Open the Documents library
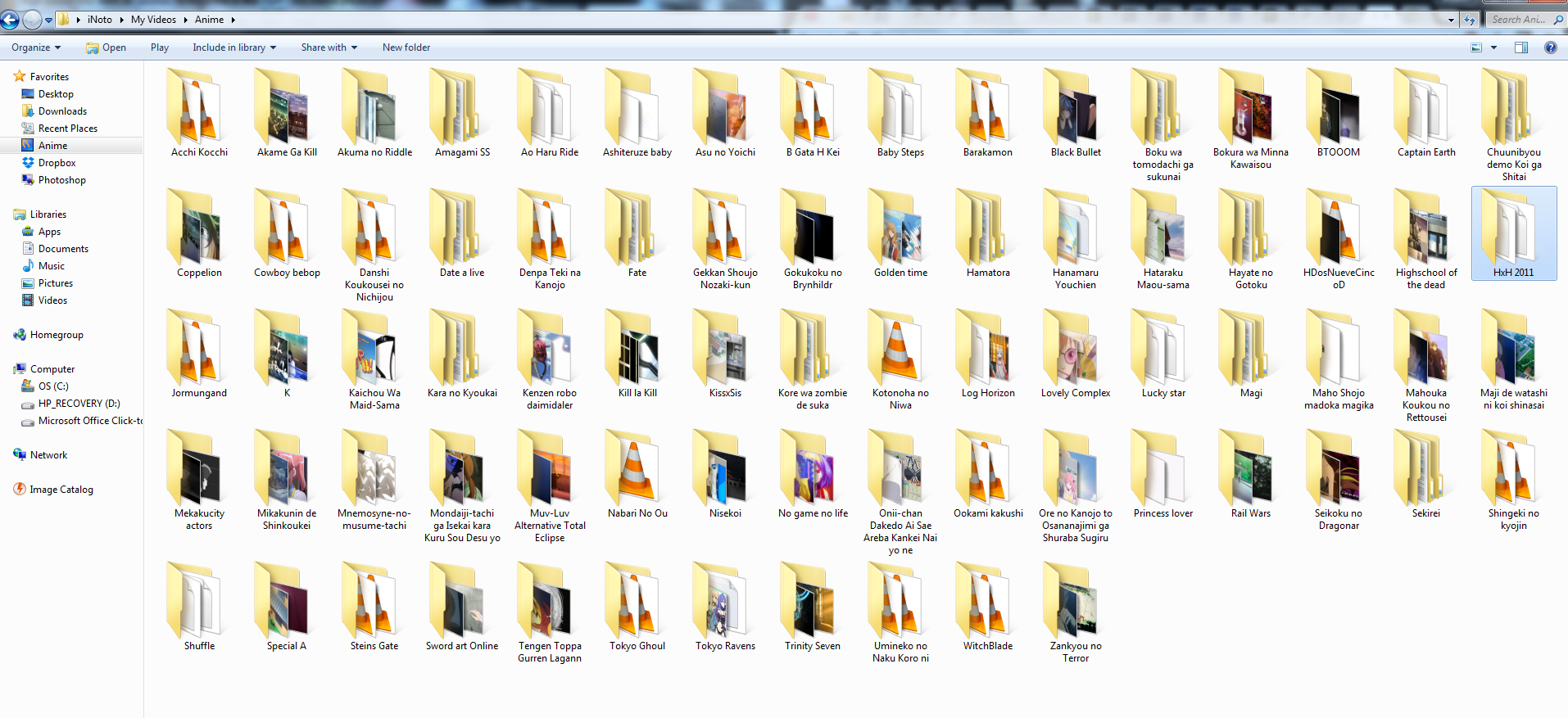Image resolution: width=1568 pixels, height=718 pixels. click(63, 249)
